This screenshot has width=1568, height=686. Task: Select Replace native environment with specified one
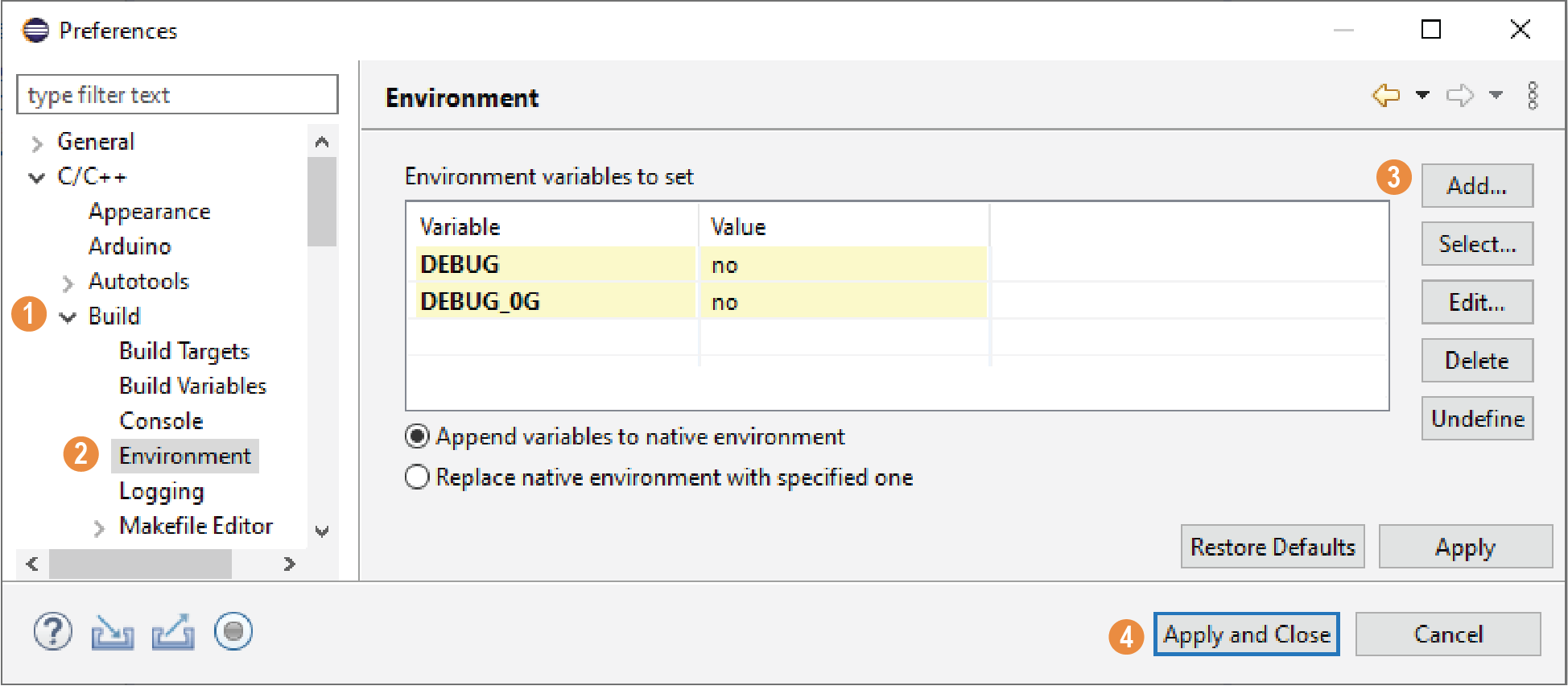[417, 477]
